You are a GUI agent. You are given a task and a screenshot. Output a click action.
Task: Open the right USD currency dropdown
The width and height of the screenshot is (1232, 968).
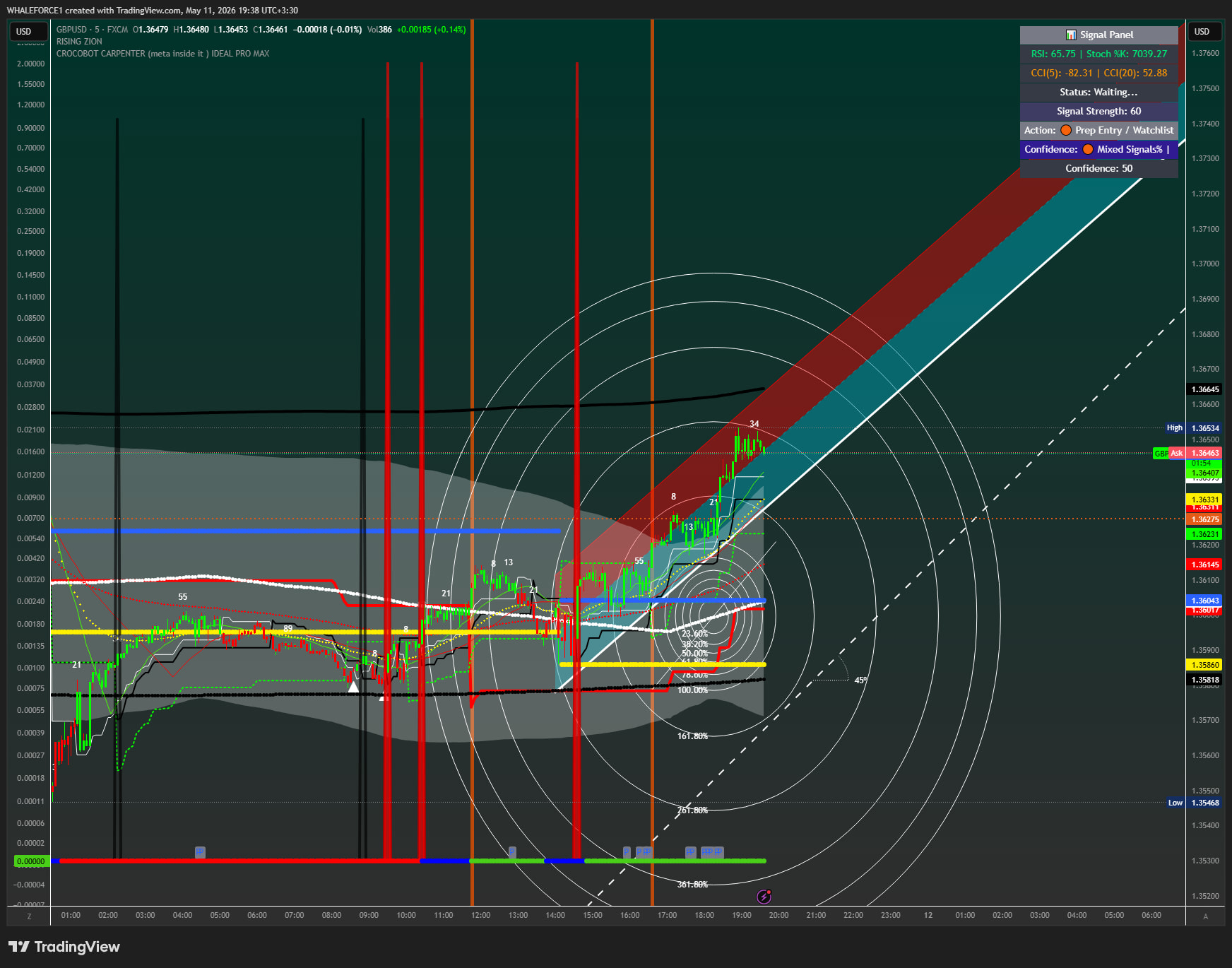click(x=1206, y=32)
